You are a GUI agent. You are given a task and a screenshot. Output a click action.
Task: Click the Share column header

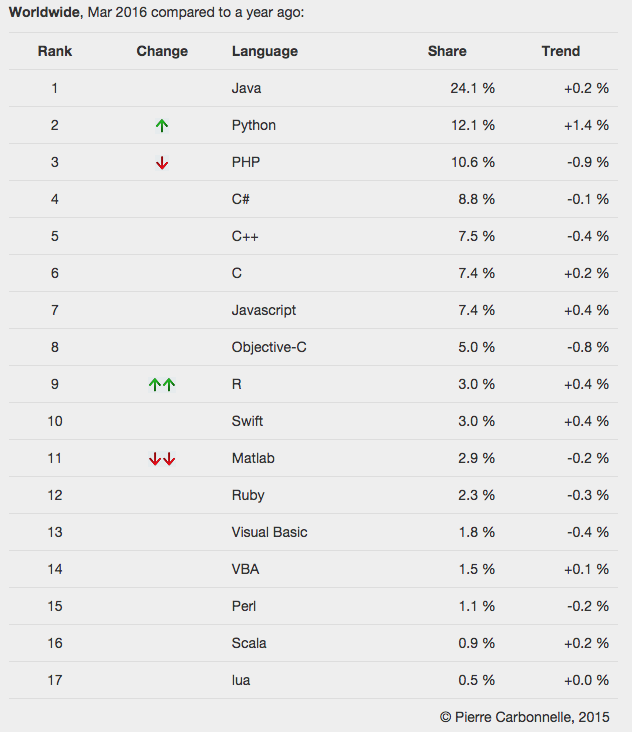447,51
